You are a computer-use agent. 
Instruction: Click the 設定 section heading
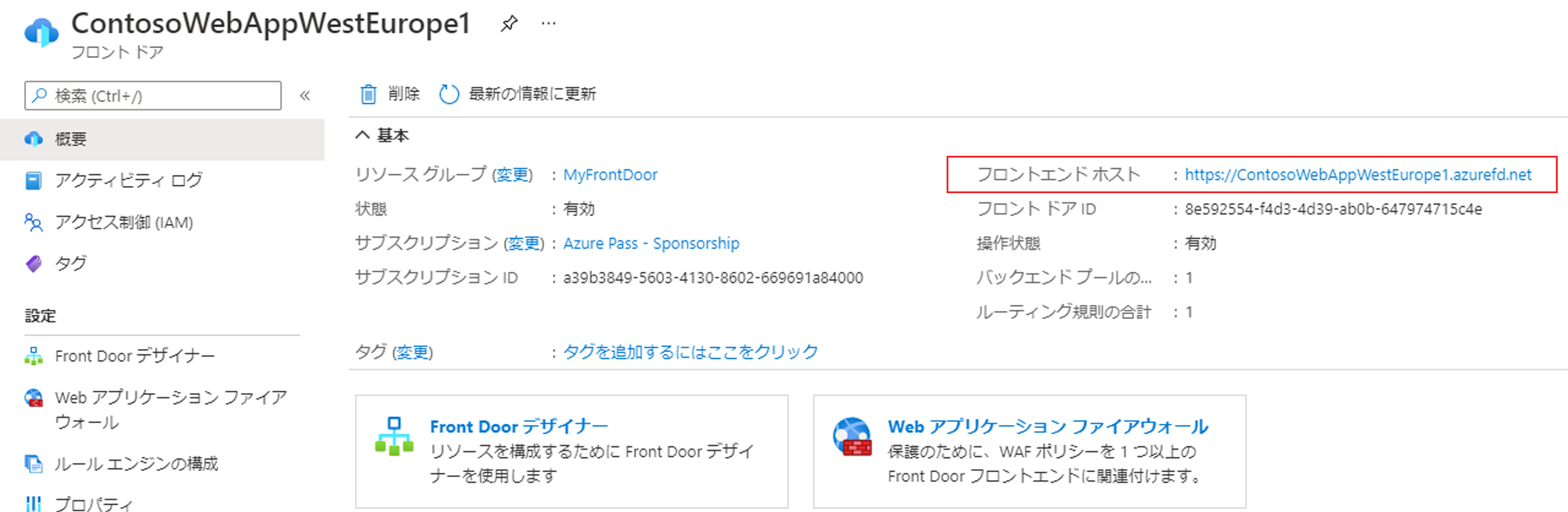(x=40, y=316)
